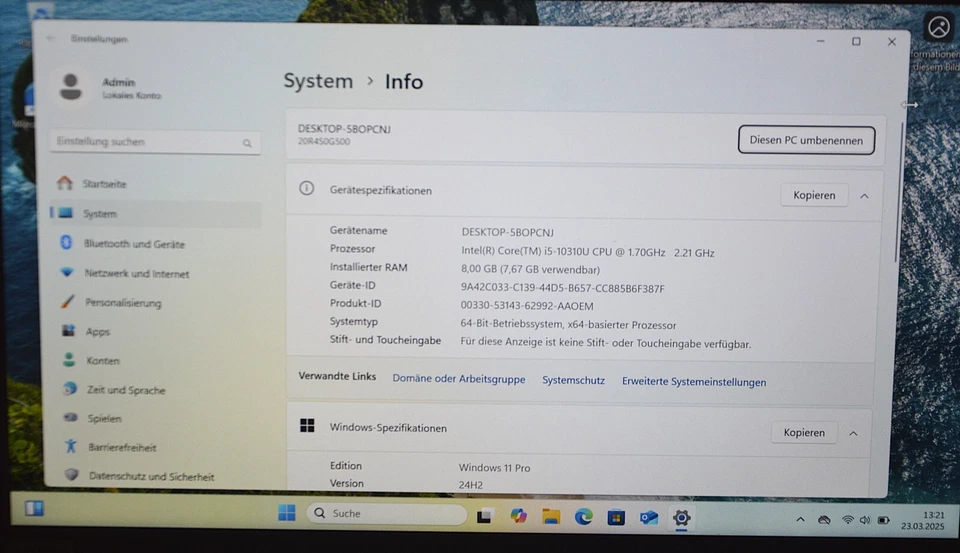Image resolution: width=960 pixels, height=553 pixels.
Task: Open Erweiterte Systemeinstellungen link
Action: coord(694,382)
